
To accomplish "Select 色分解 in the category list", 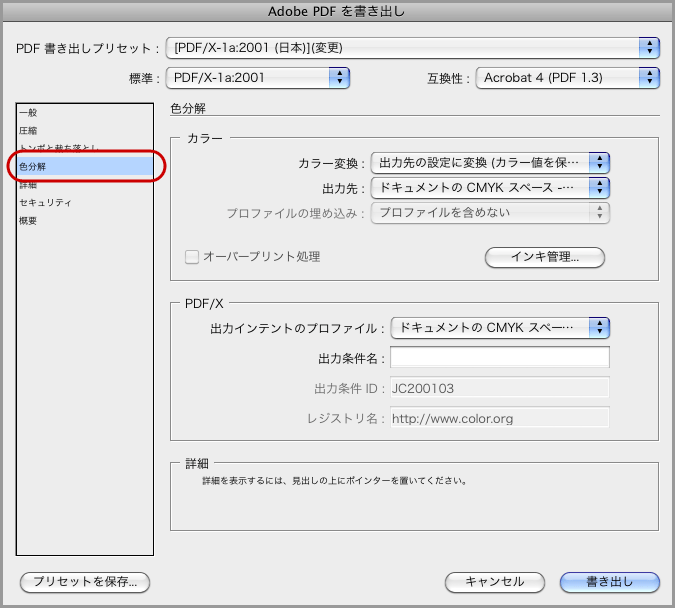I will 85,166.
